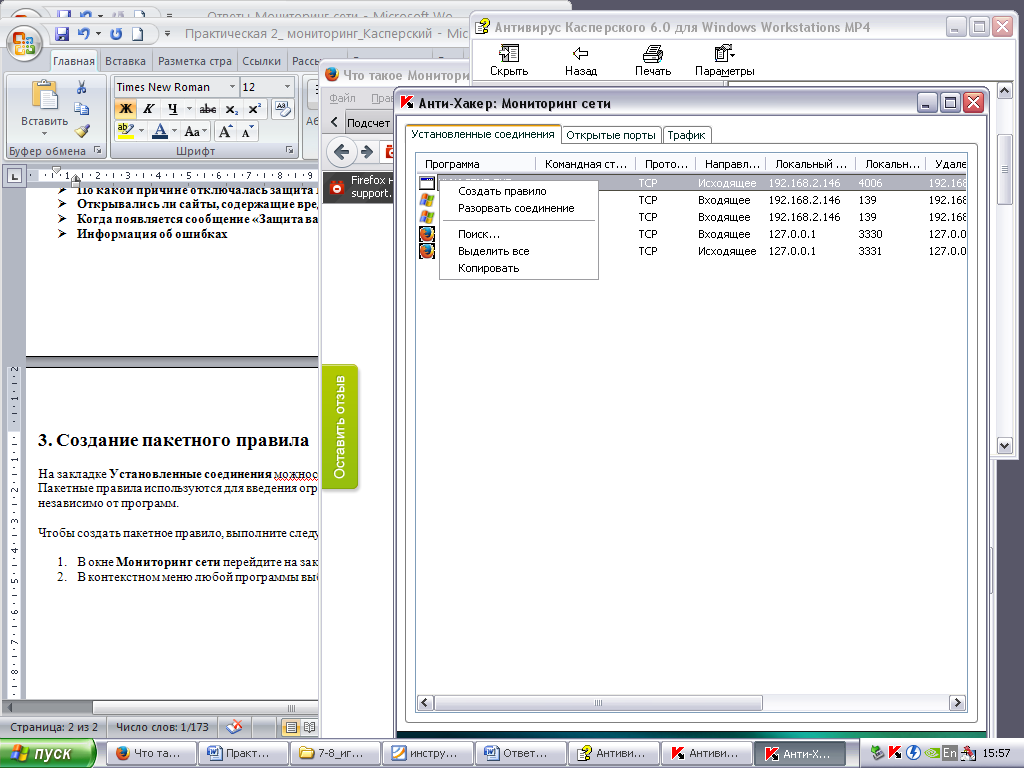Choose Поиск... in context menu
This screenshot has height=768, width=1024.
479,234
